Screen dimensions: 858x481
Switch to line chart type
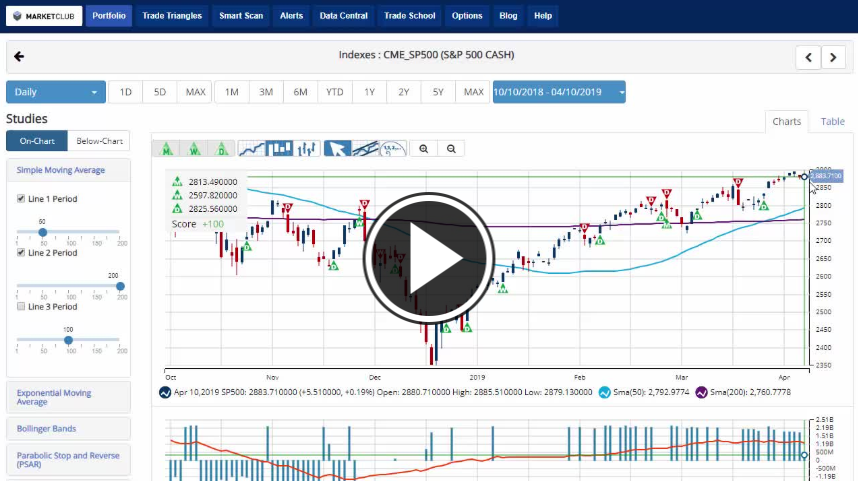[x=252, y=148]
